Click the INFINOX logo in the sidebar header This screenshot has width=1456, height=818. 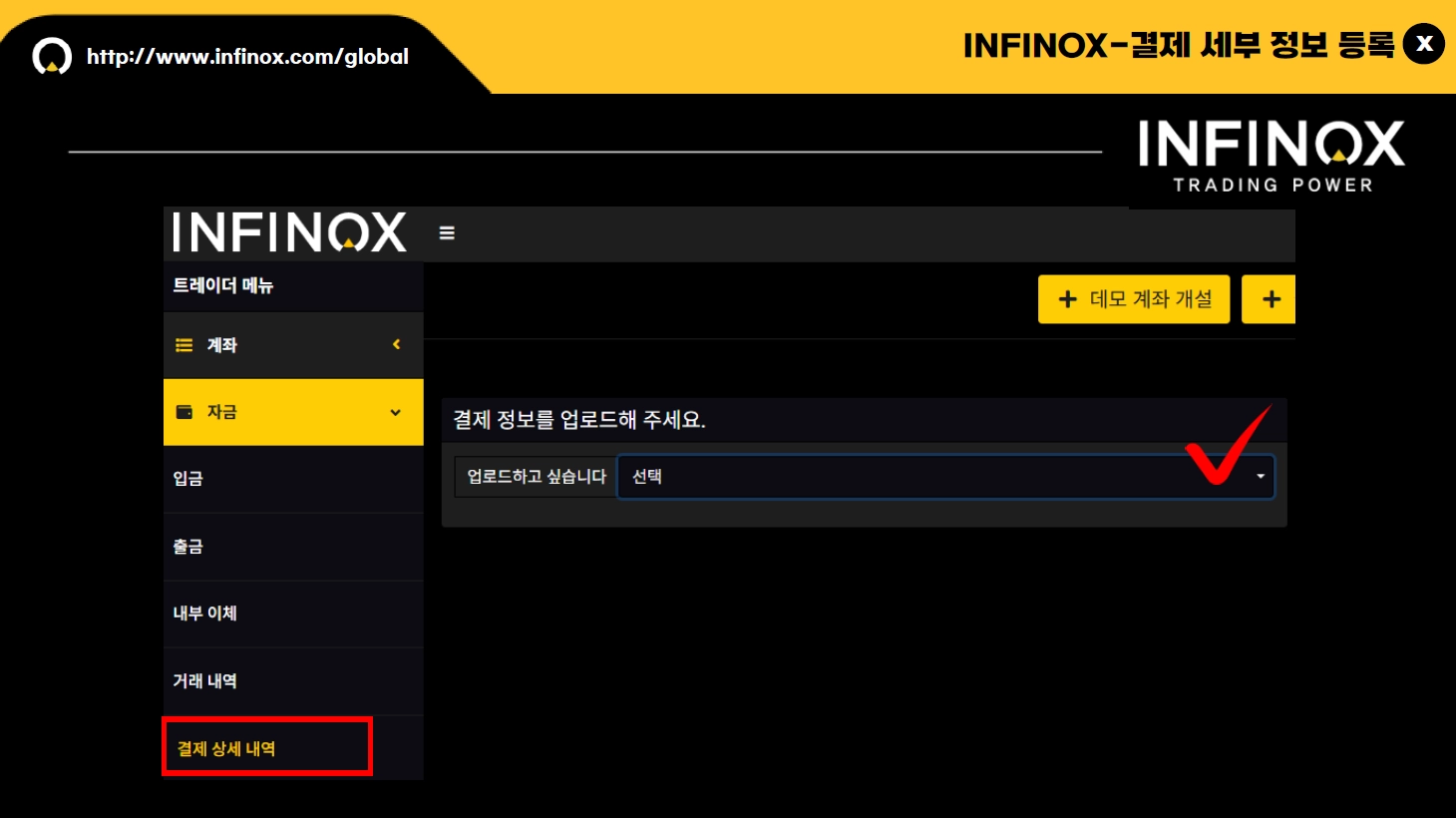(x=289, y=232)
